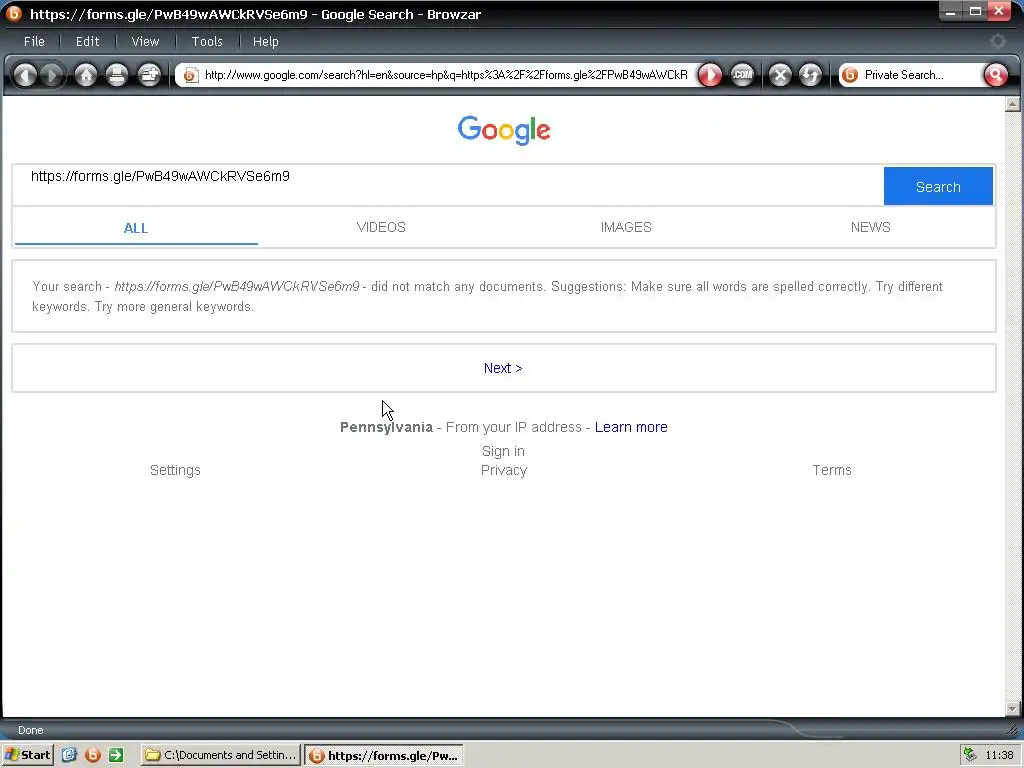Stop loading with the X button
This screenshot has width=1024, height=768.
click(780, 75)
